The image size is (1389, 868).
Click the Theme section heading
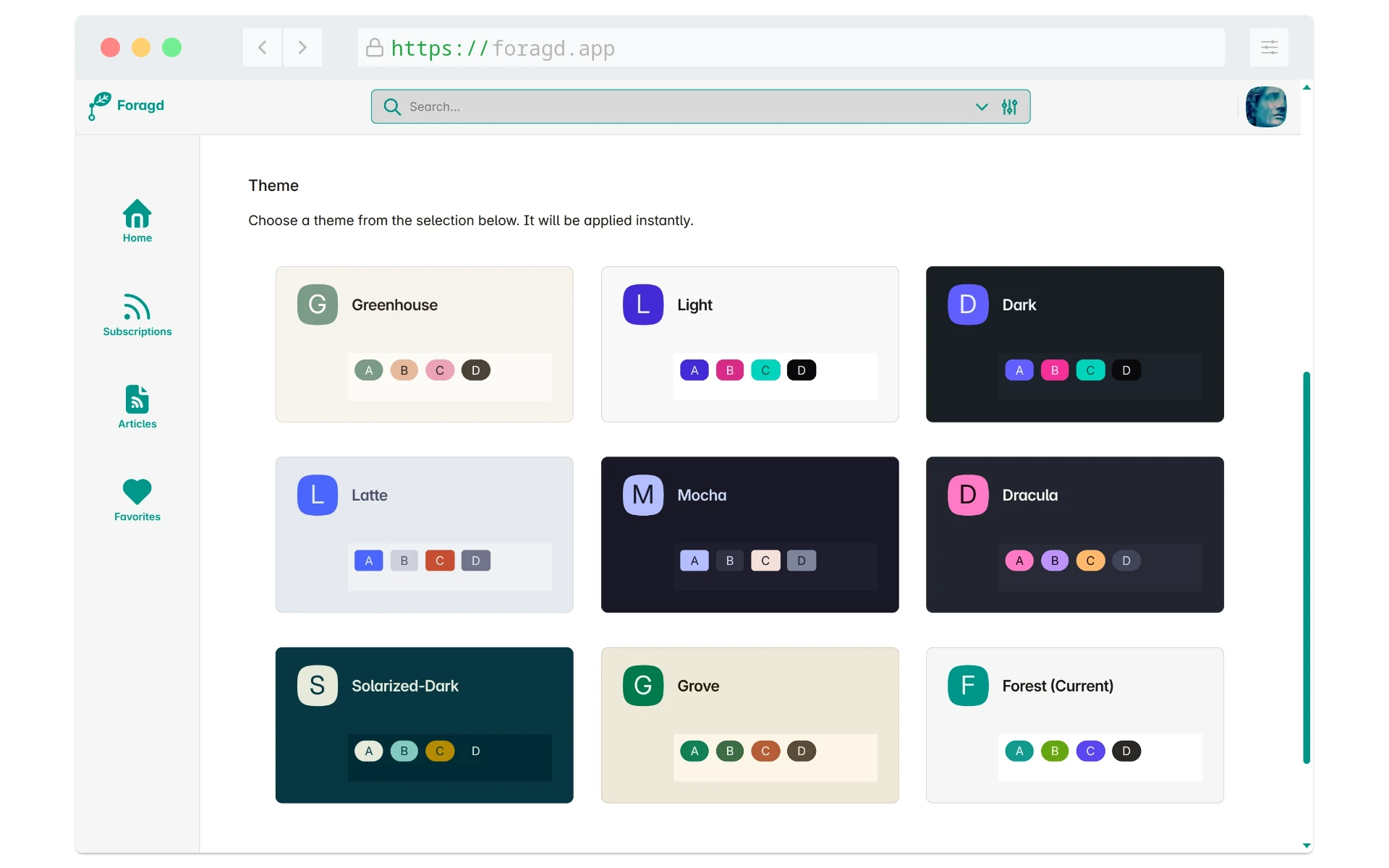273,185
